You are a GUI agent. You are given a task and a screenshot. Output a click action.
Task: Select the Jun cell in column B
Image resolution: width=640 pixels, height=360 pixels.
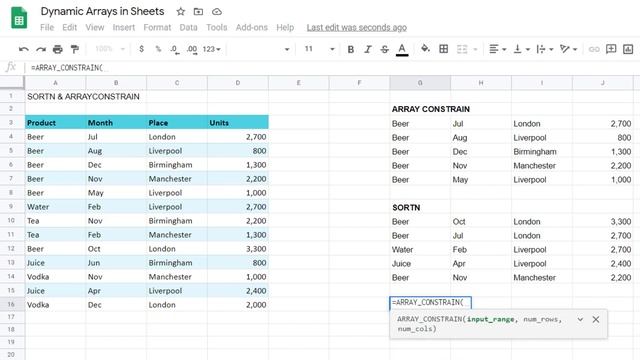coord(116,262)
